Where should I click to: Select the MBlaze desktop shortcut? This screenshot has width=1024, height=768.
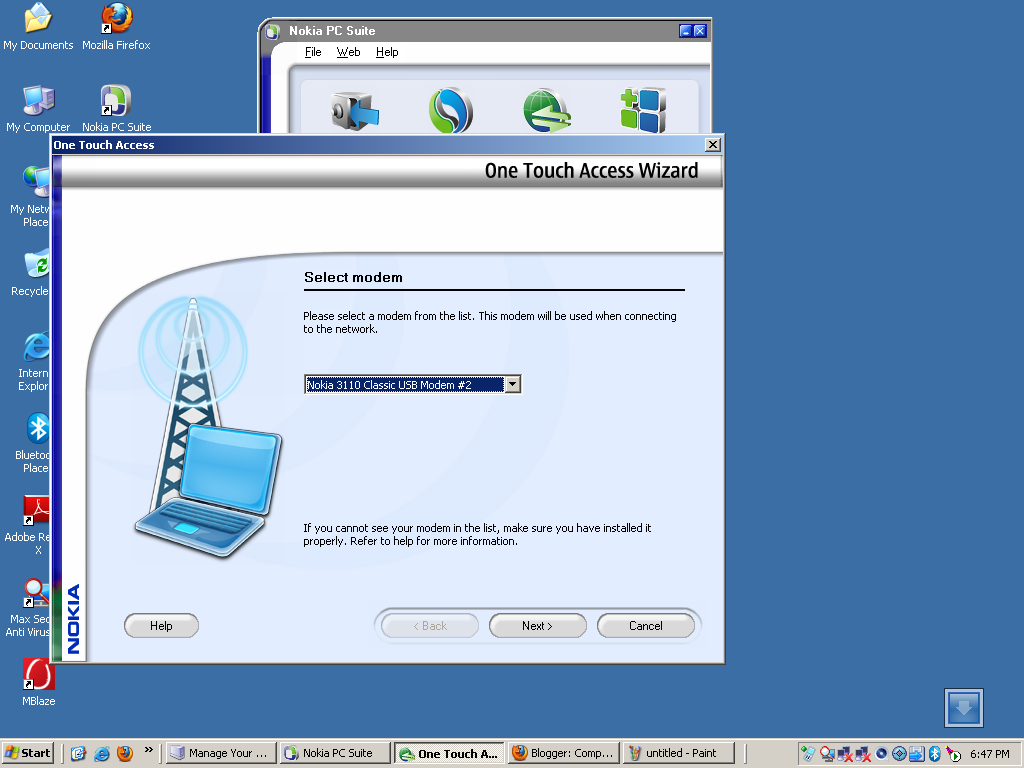(39, 682)
